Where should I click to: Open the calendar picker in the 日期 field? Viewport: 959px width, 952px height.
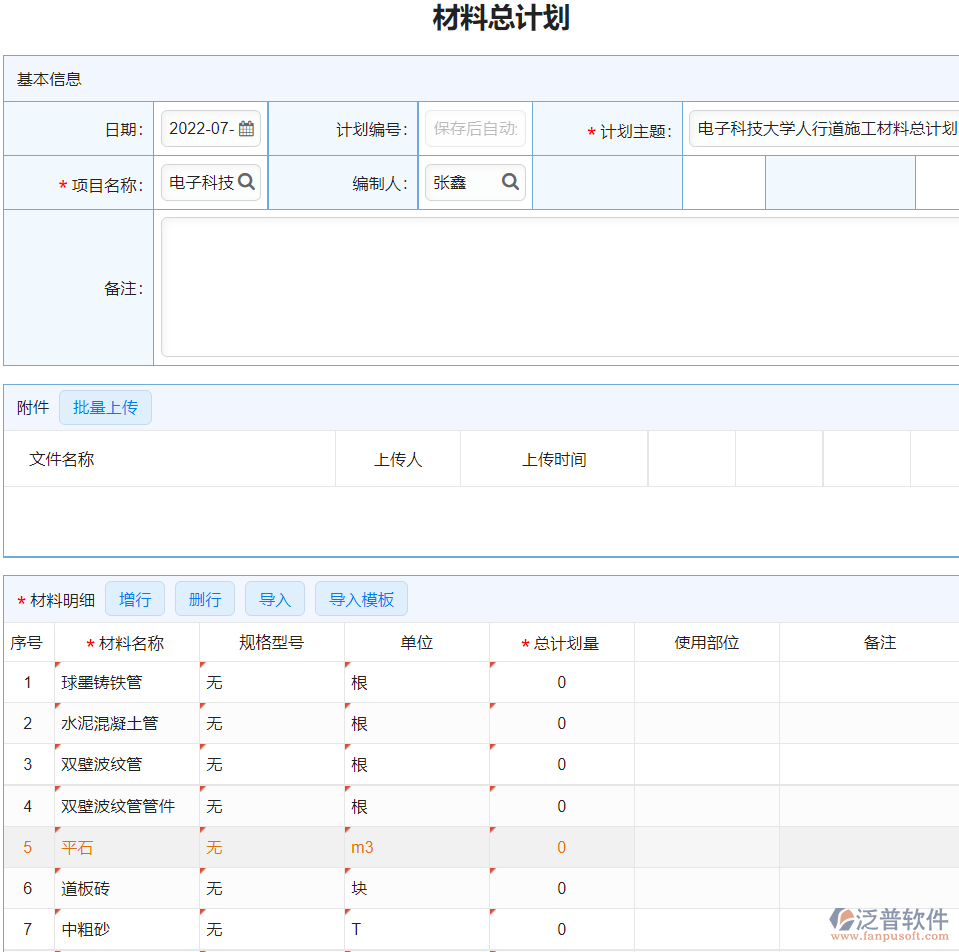(245, 129)
